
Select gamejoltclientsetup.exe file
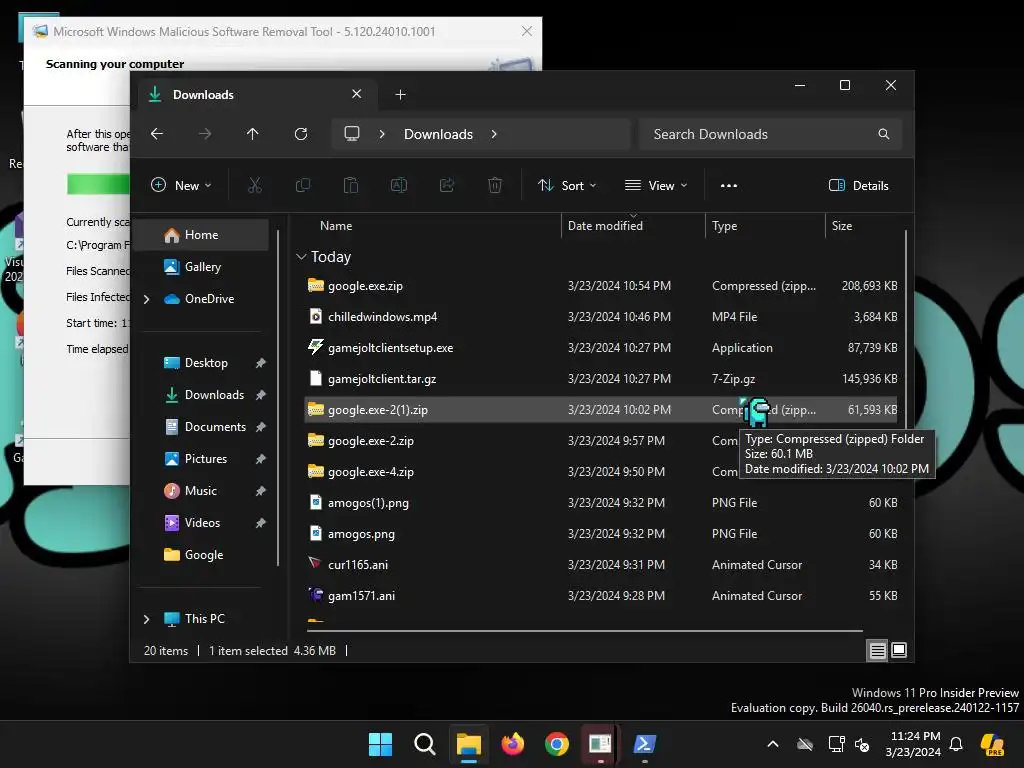(x=601, y=348)
